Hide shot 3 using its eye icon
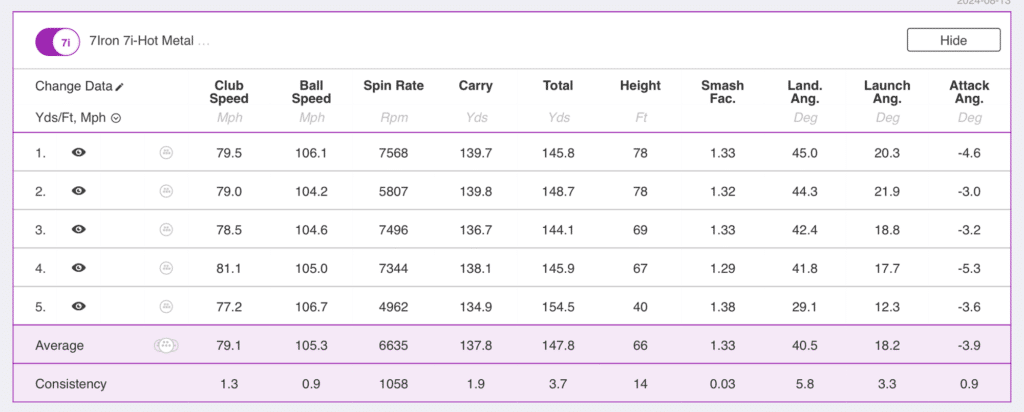Viewport: 1024px width, 412px height. pyautogui.click(x=79, y=229)
